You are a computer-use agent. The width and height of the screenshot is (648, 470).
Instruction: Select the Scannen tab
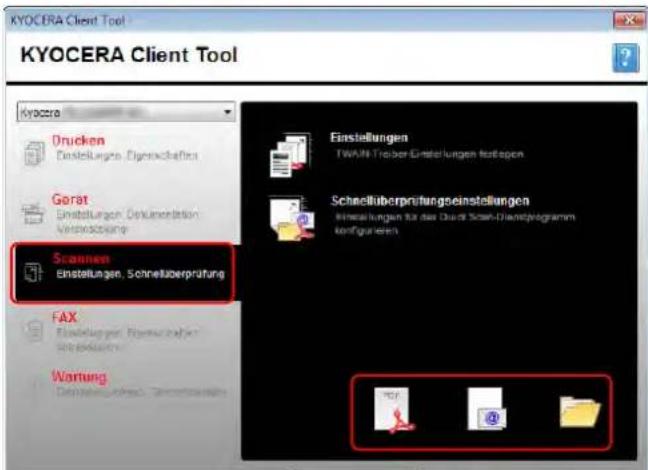coord(123,273)
